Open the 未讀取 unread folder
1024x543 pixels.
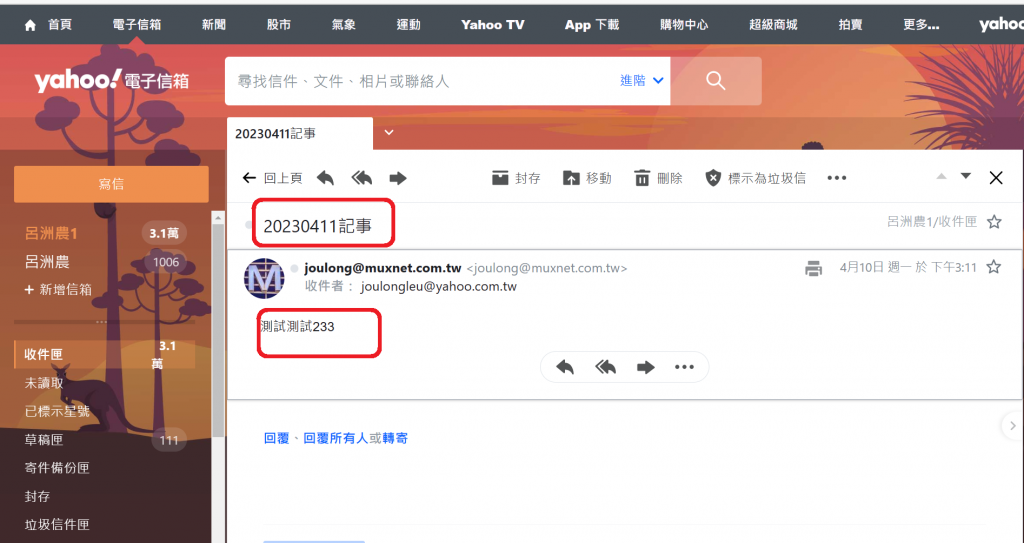pyautogui.click(x=44, y=383)
